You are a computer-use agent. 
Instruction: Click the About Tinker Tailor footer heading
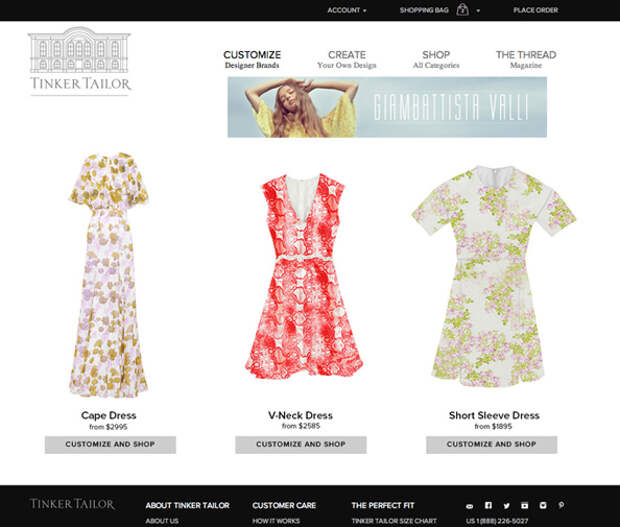187,505
